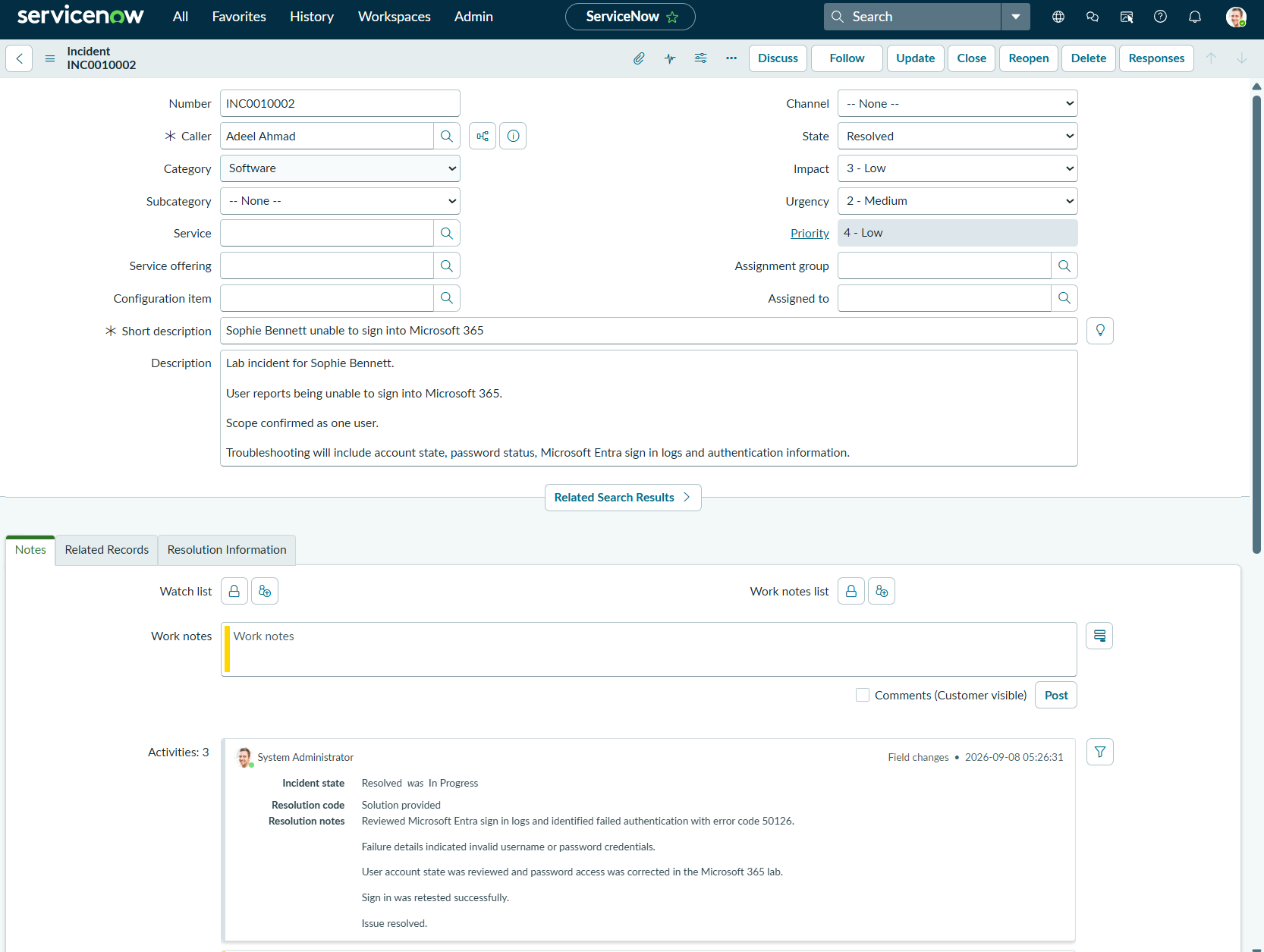
Task: Open the user profile avatar menu
Action: pos(1236,17)
